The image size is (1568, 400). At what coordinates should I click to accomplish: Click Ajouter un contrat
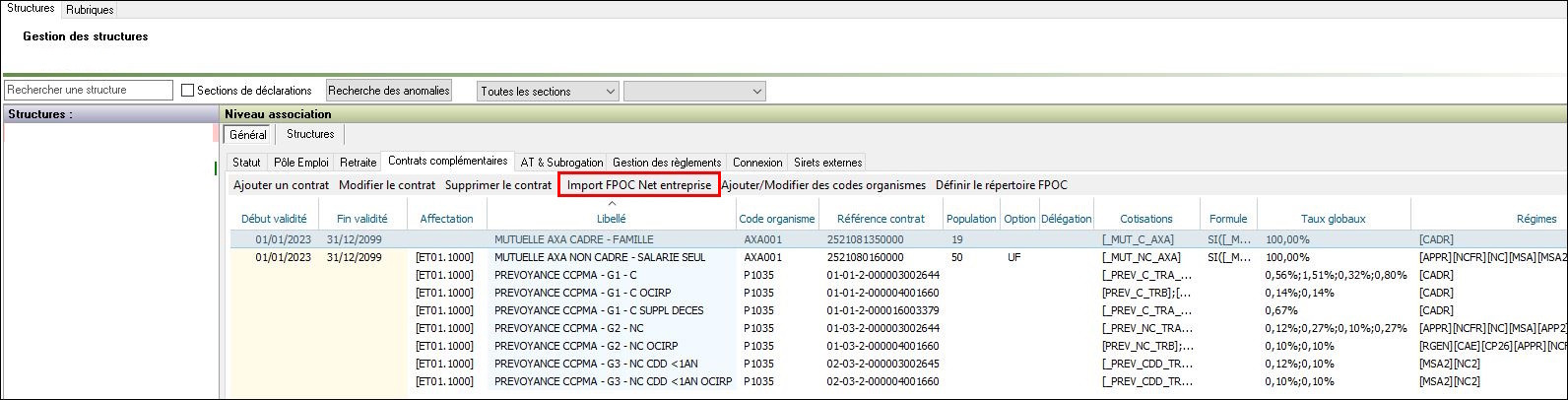(281, 185)
